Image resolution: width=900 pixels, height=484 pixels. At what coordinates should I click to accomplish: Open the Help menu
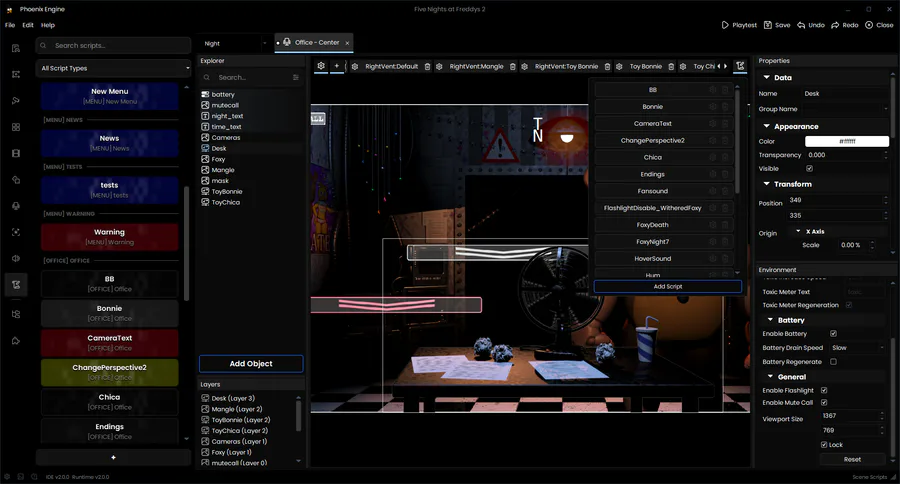coord(48,25)
